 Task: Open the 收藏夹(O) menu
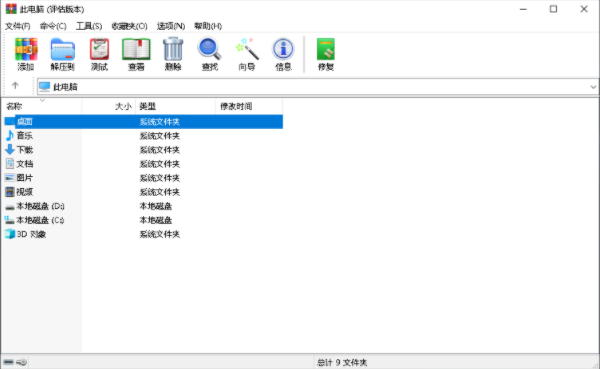point(129,26)
